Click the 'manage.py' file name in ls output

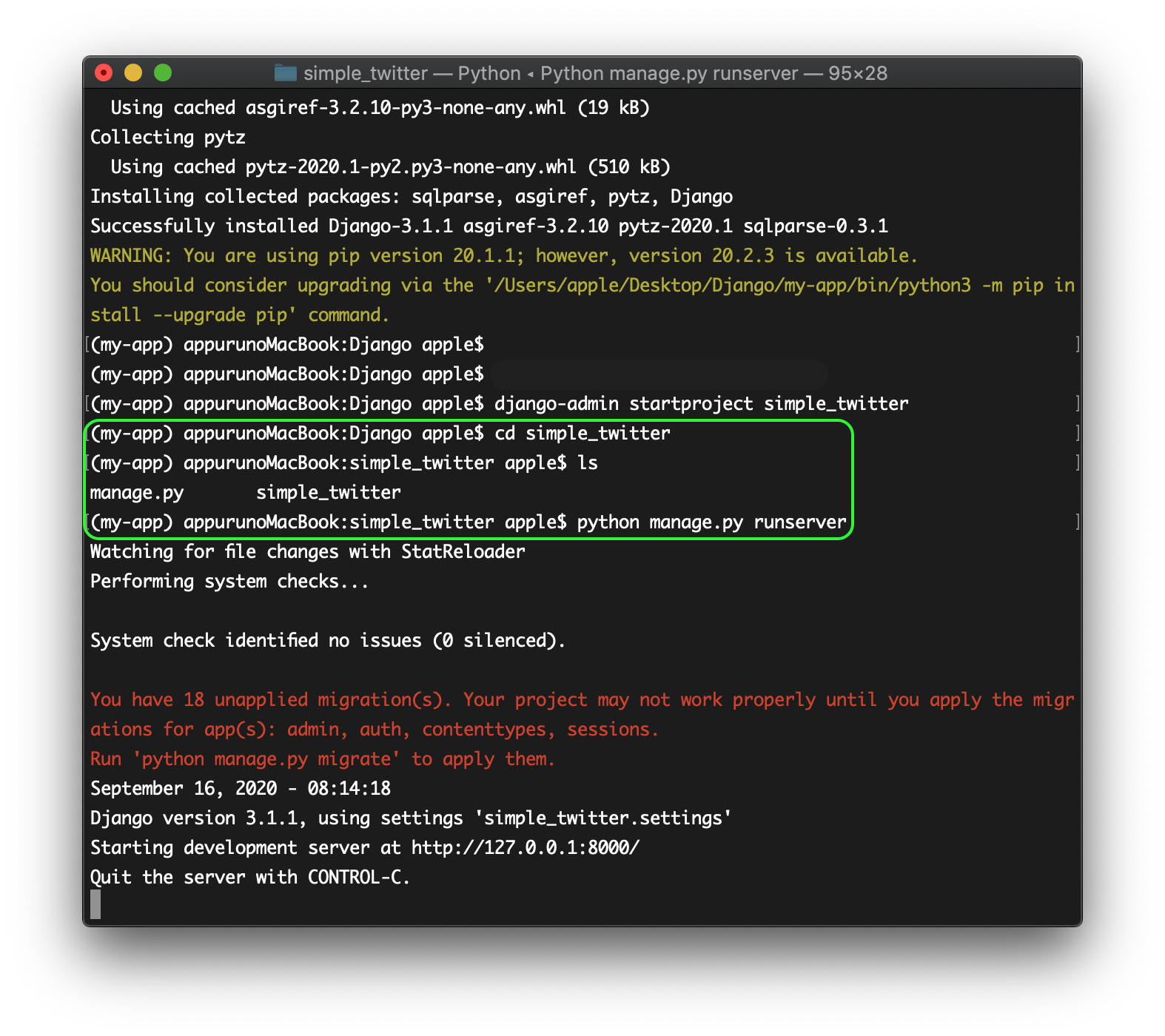coord(137,493)
